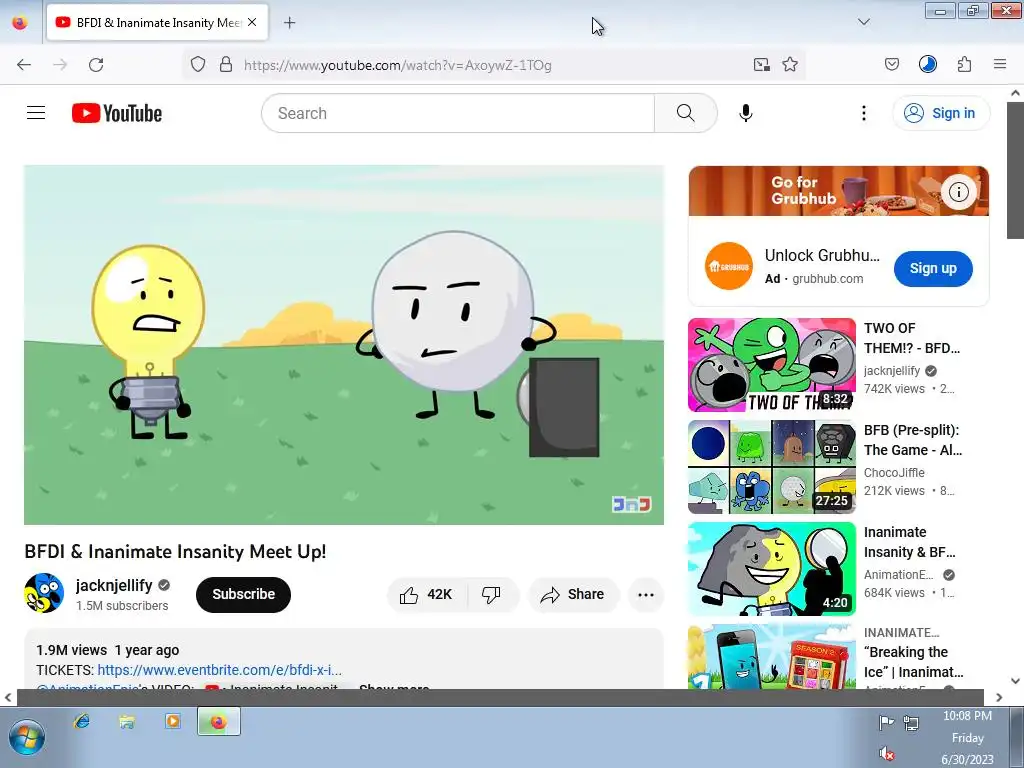Open Windows Explorer from taskbar
1024x768 pixels.
pyautogui.click(x=127, y=721)
